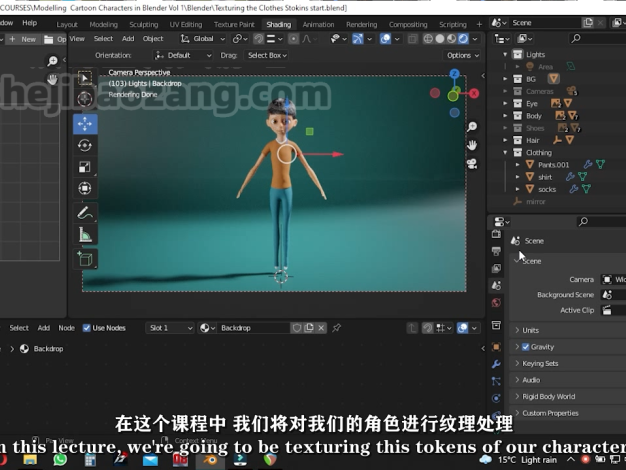Select the Select Box tool icon
Viewport: 626px width, 470px height.
pos(85,78)
